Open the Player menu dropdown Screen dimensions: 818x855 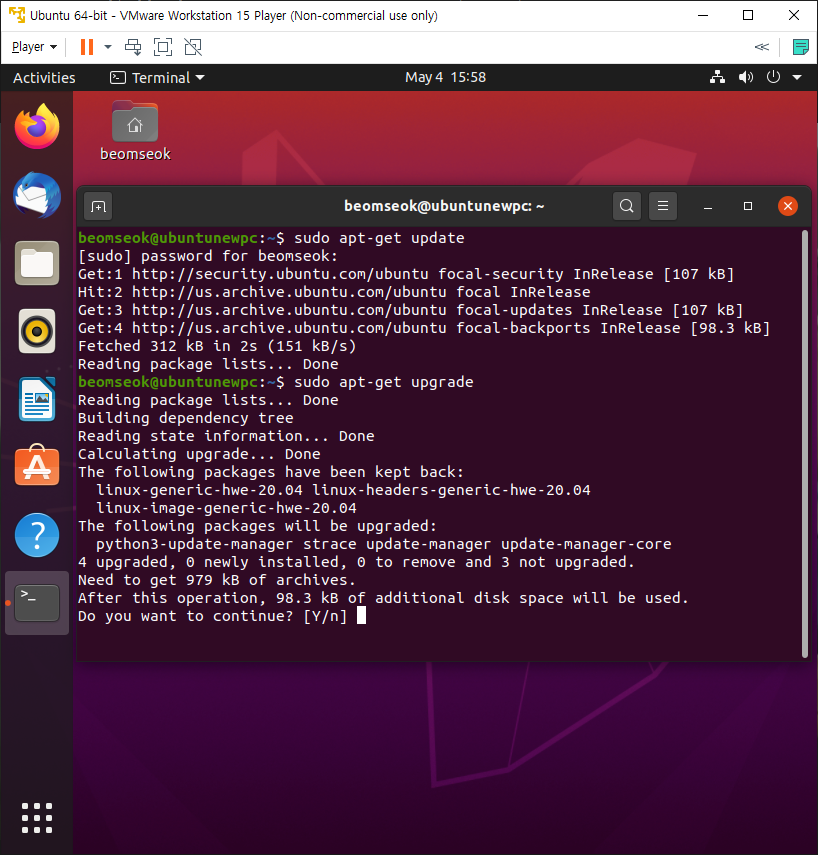coord(34,47)
